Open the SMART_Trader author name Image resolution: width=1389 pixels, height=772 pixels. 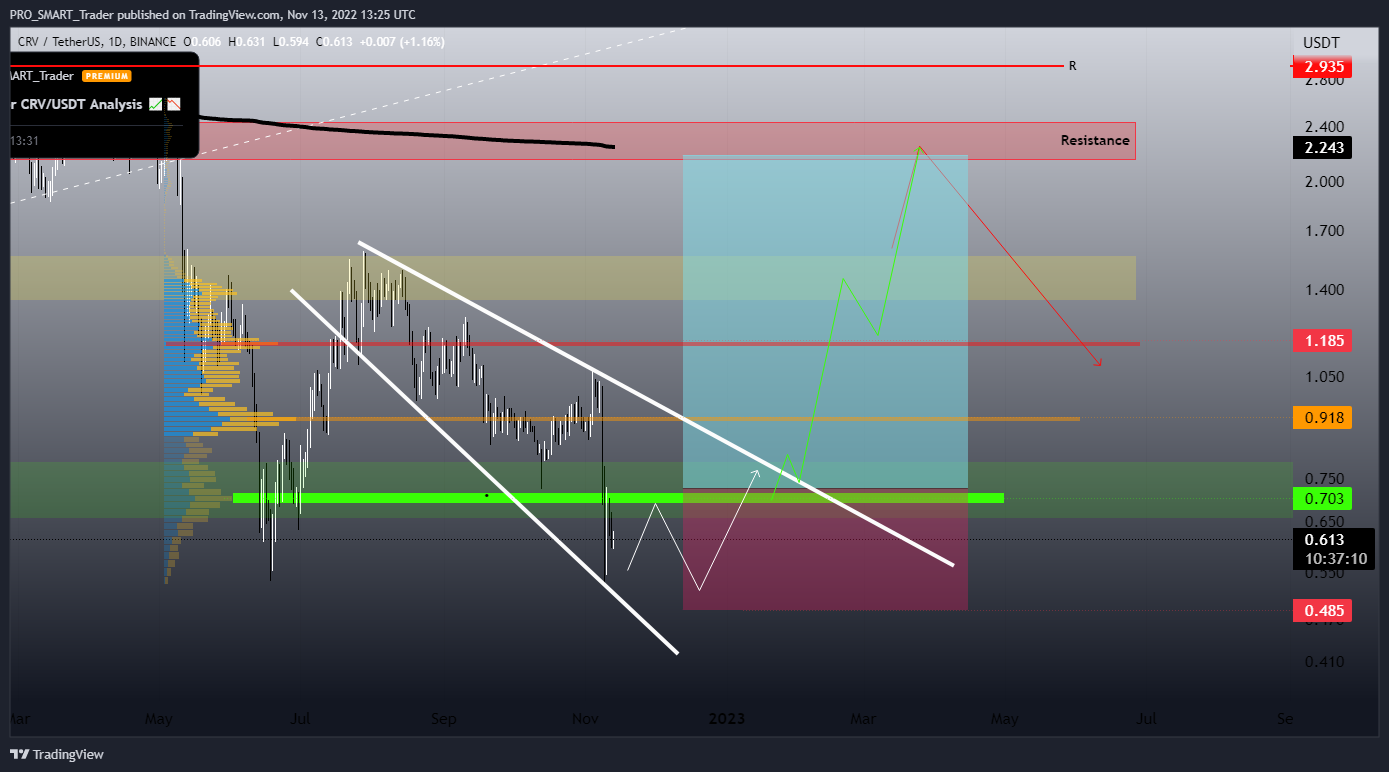(x=43, y=76)
